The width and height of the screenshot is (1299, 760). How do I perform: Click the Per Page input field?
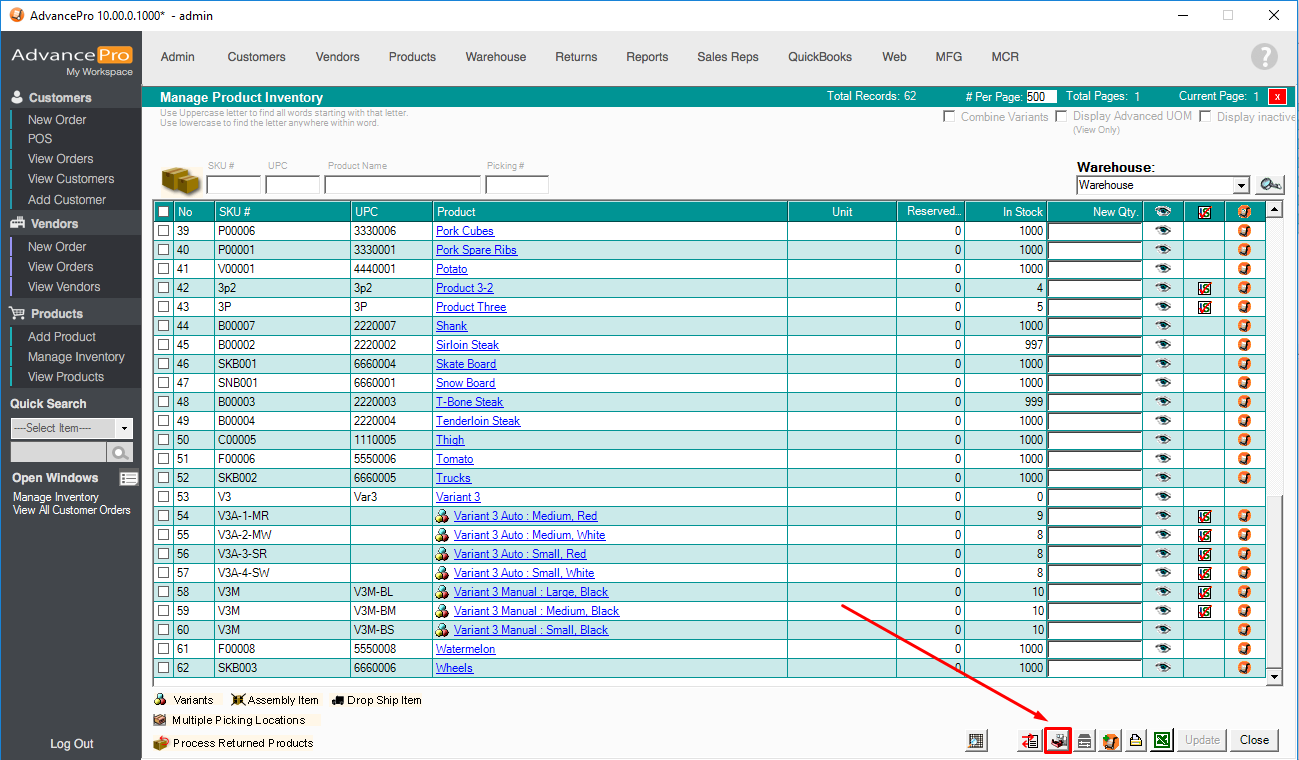coord(1042,97)
